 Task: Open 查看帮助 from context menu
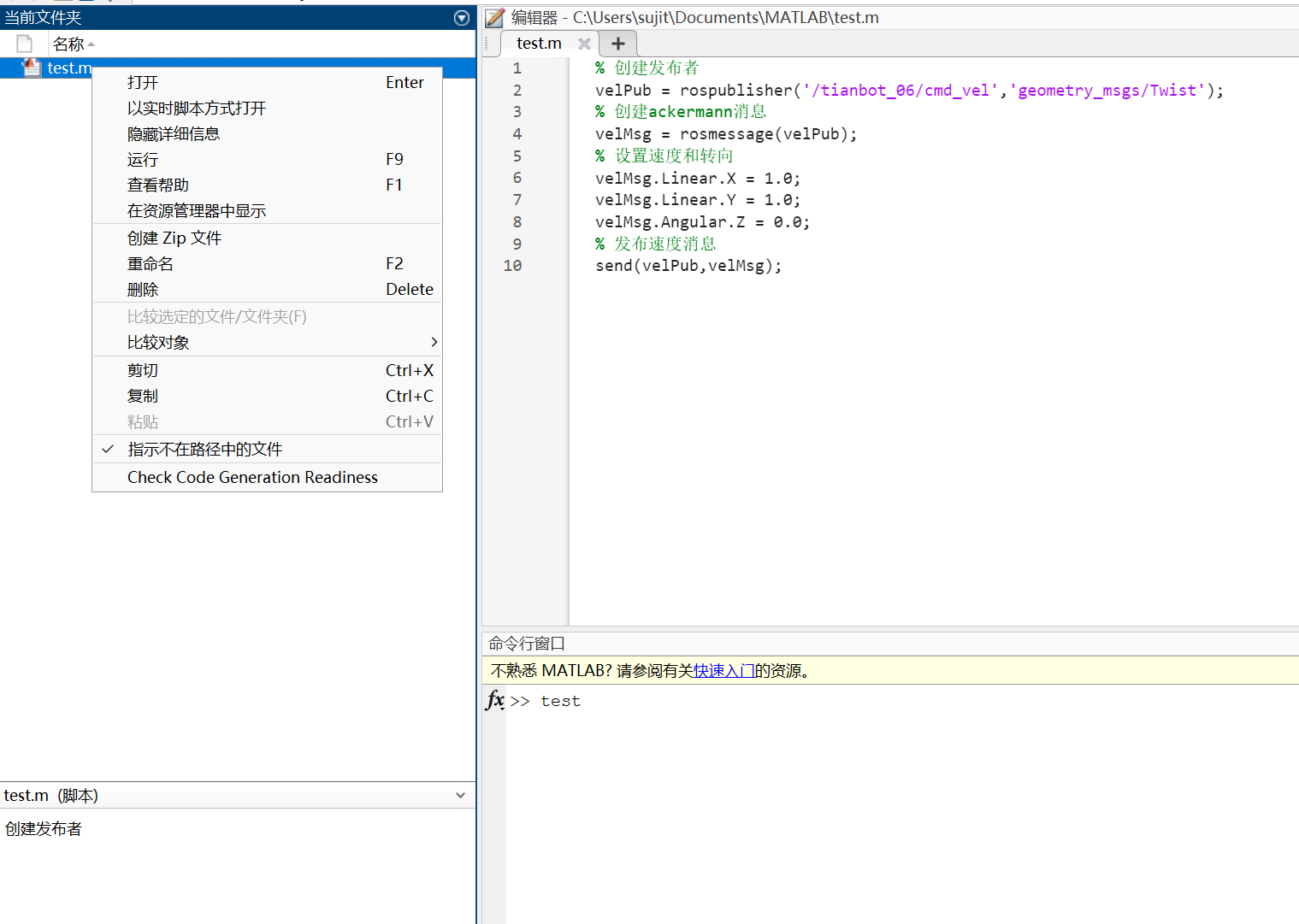pos(267,185)
